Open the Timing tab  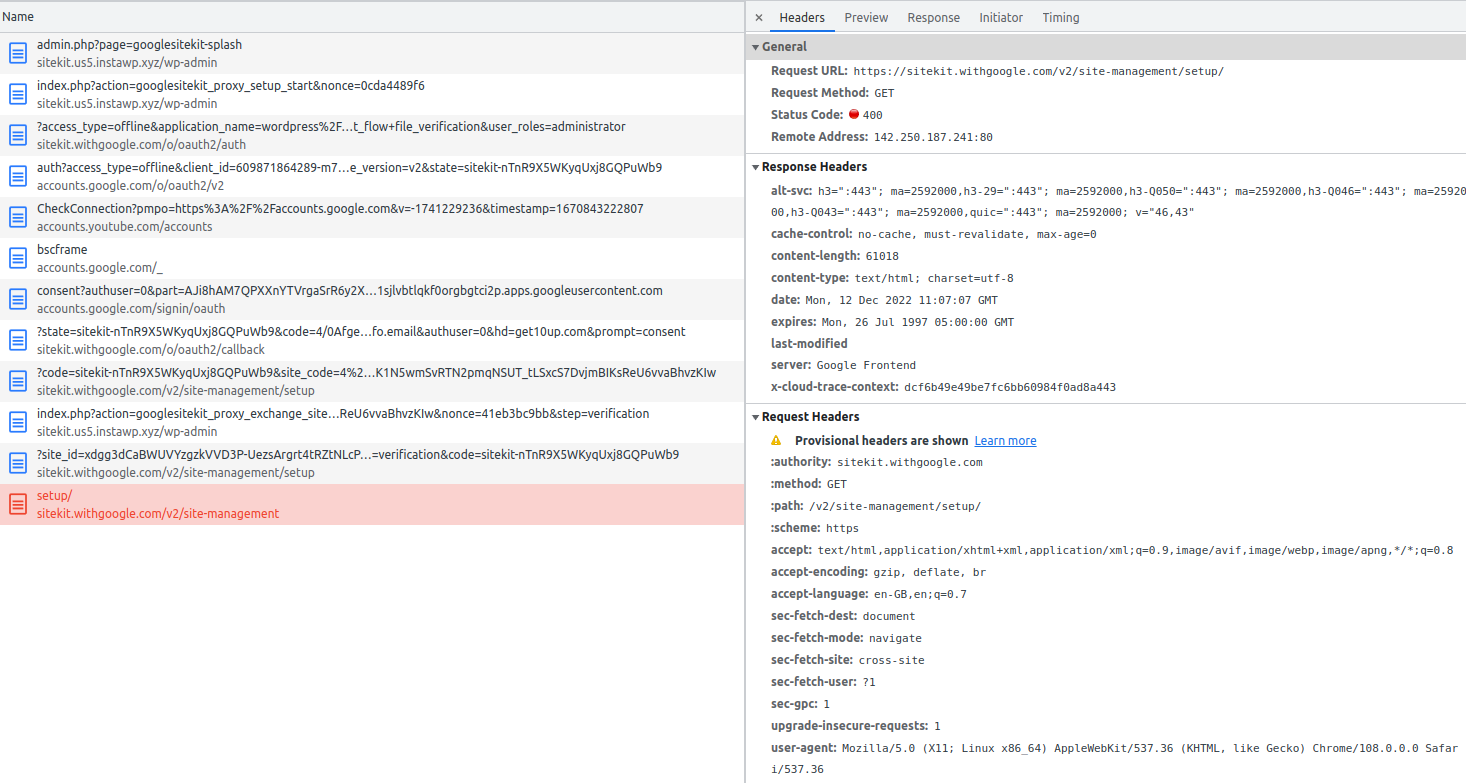tap(1060, 17)
